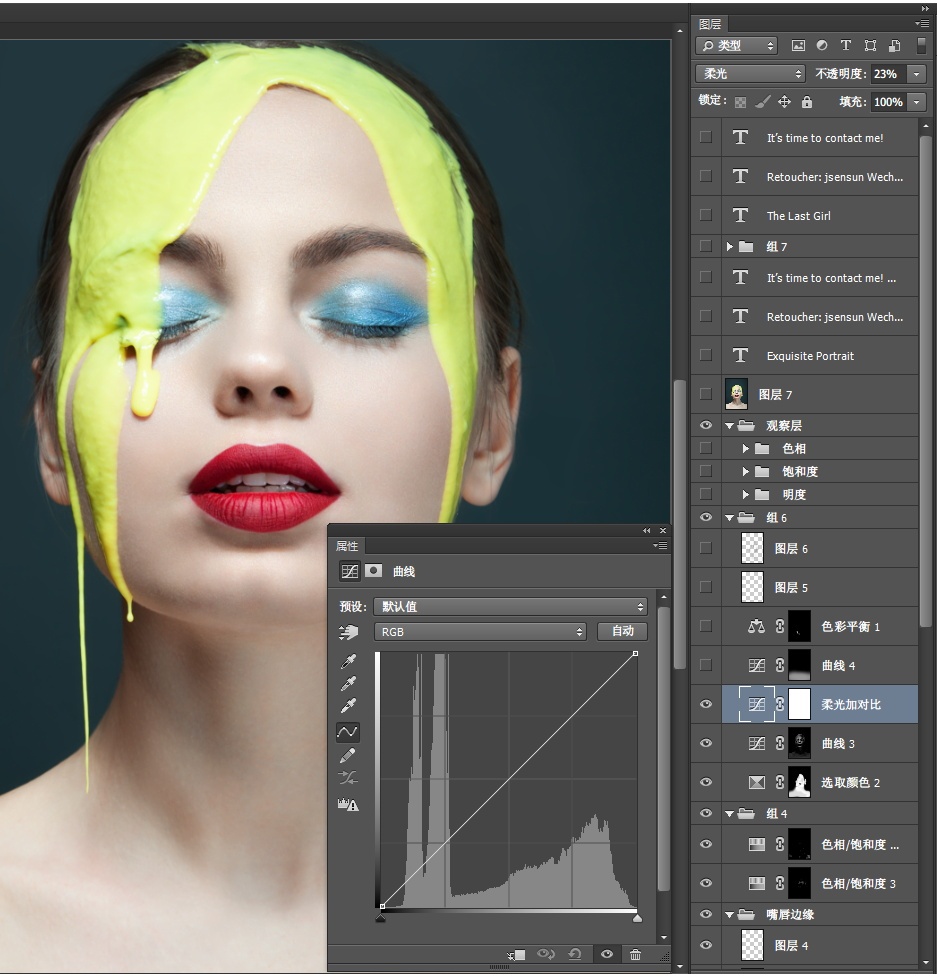Hide the 组 6 group
The image size is (937, 976).
pos(705,517)
